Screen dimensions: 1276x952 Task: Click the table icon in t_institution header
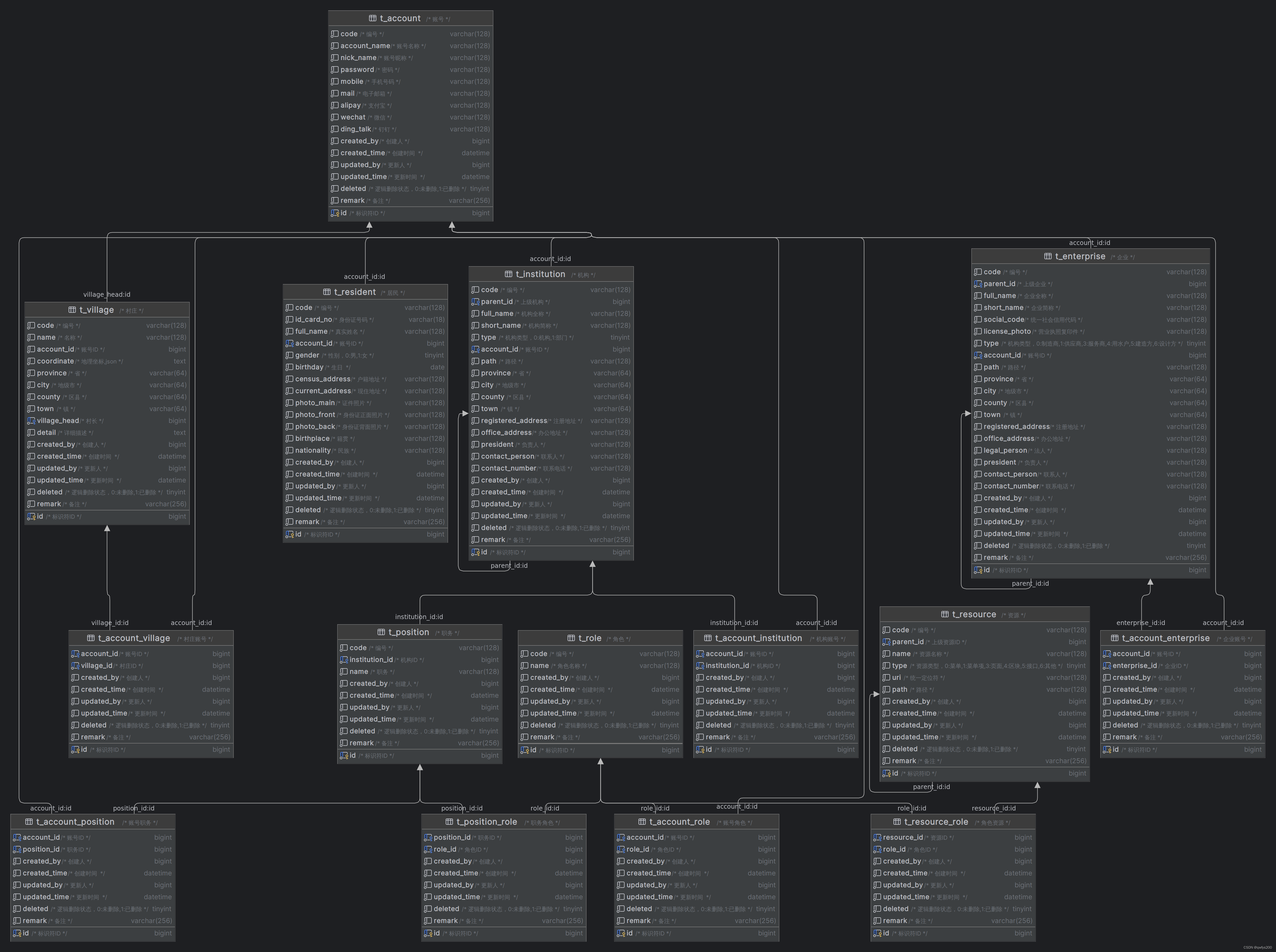pyautogui.click(x=509, y=274)
